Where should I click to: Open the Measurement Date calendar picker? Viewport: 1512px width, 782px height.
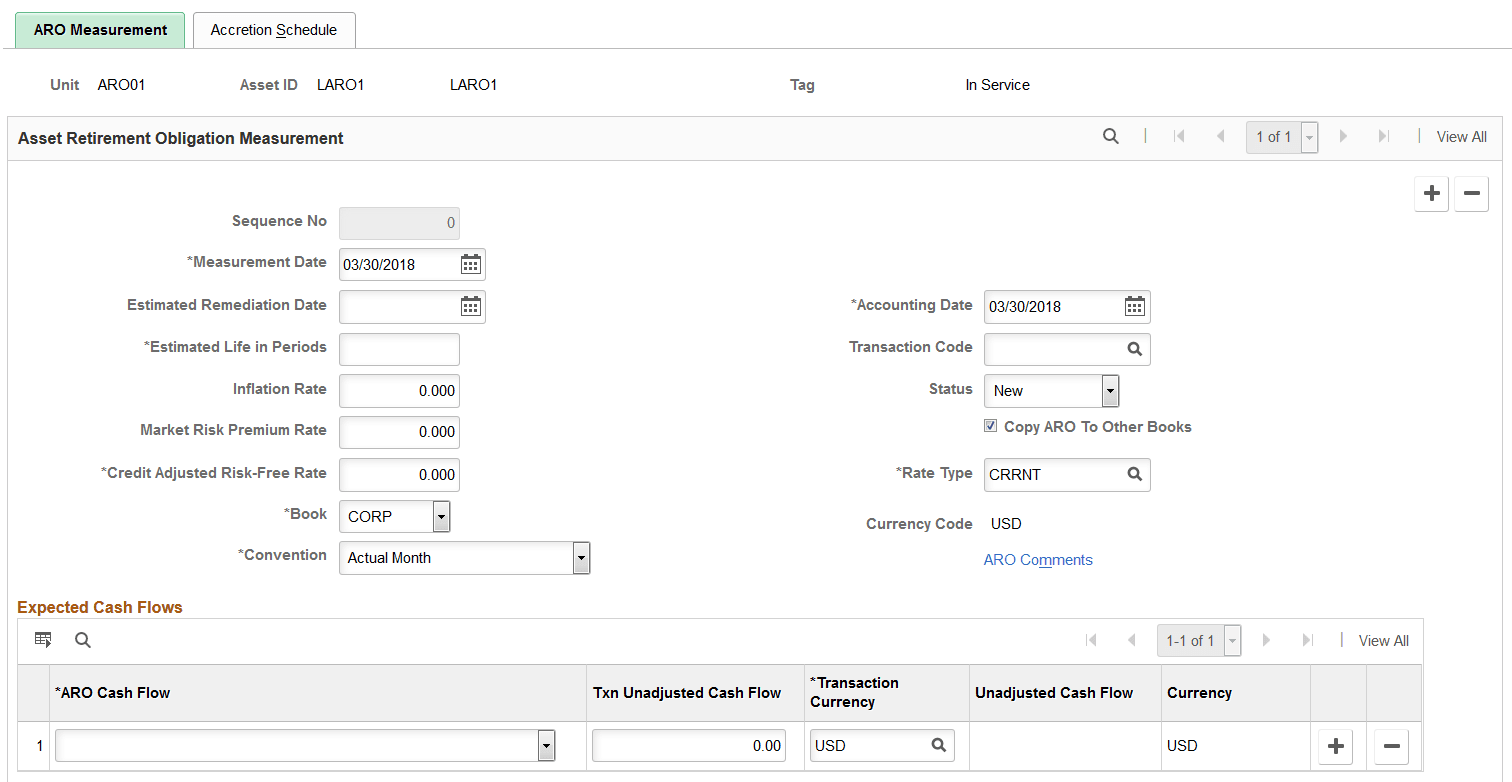coord(470,263)
